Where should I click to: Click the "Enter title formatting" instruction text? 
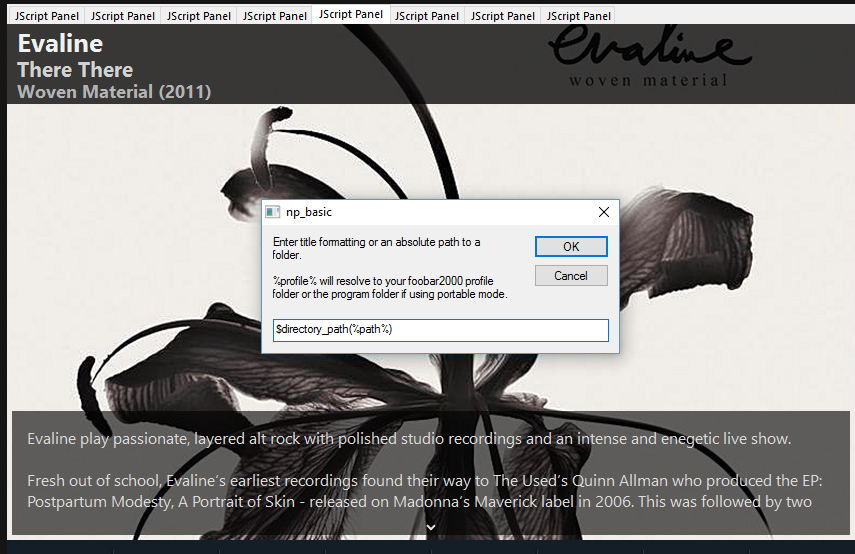point(376,248)
